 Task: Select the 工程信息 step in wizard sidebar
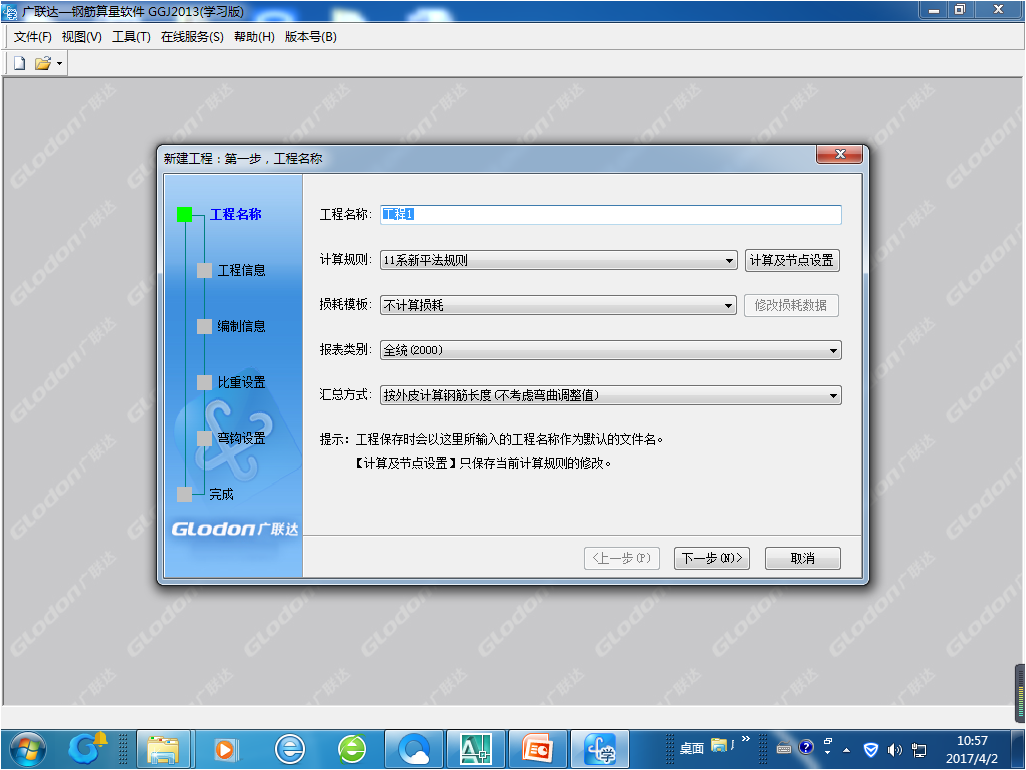241,270
